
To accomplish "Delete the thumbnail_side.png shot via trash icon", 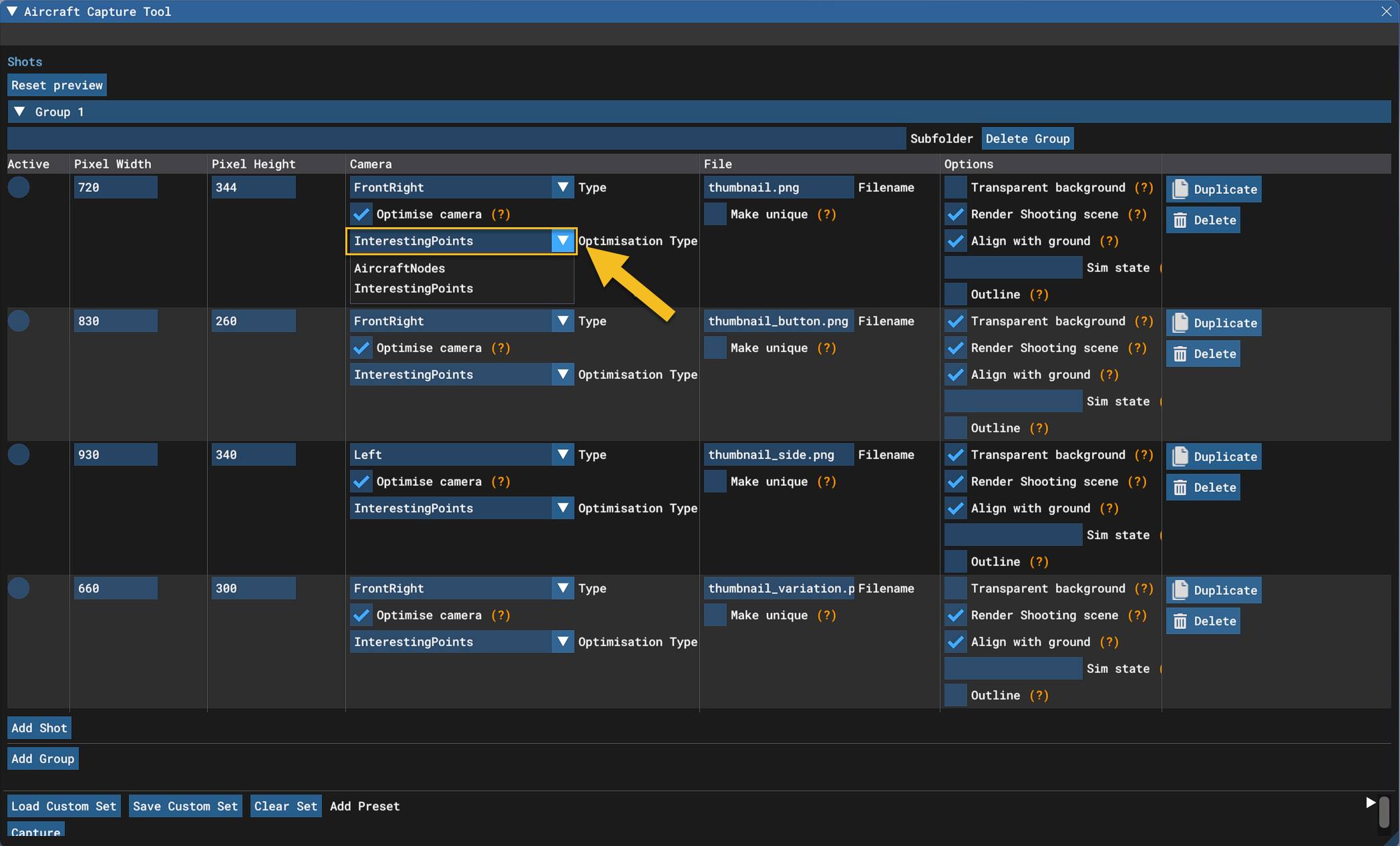I will pyautogui.click(x=1180, y=488).
